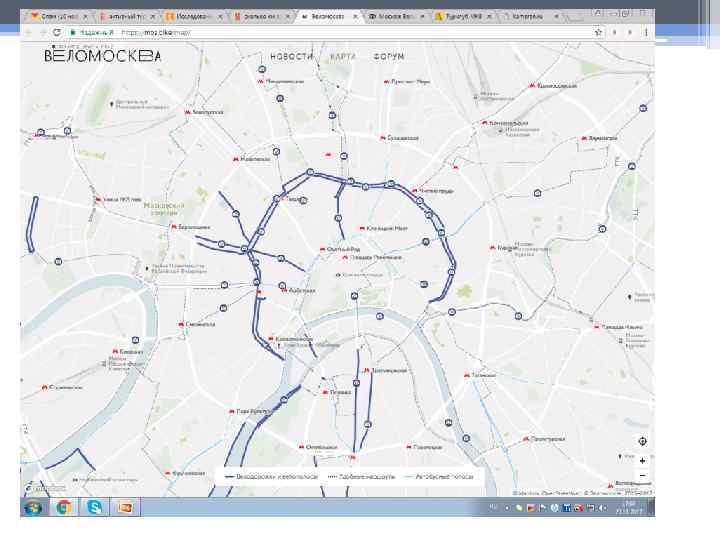This screenshot has width=720, height=540.
Task: Select the Пролетарская metro marker
Action: pyautogui.click(x=526, y=439)
